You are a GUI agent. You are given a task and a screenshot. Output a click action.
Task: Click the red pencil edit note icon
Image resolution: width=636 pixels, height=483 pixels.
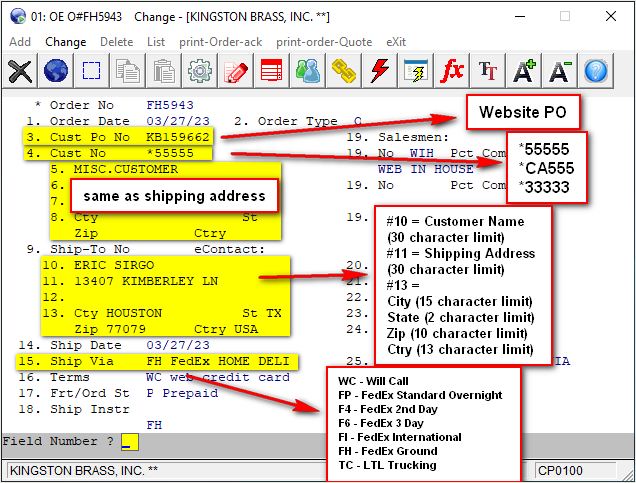235,71
